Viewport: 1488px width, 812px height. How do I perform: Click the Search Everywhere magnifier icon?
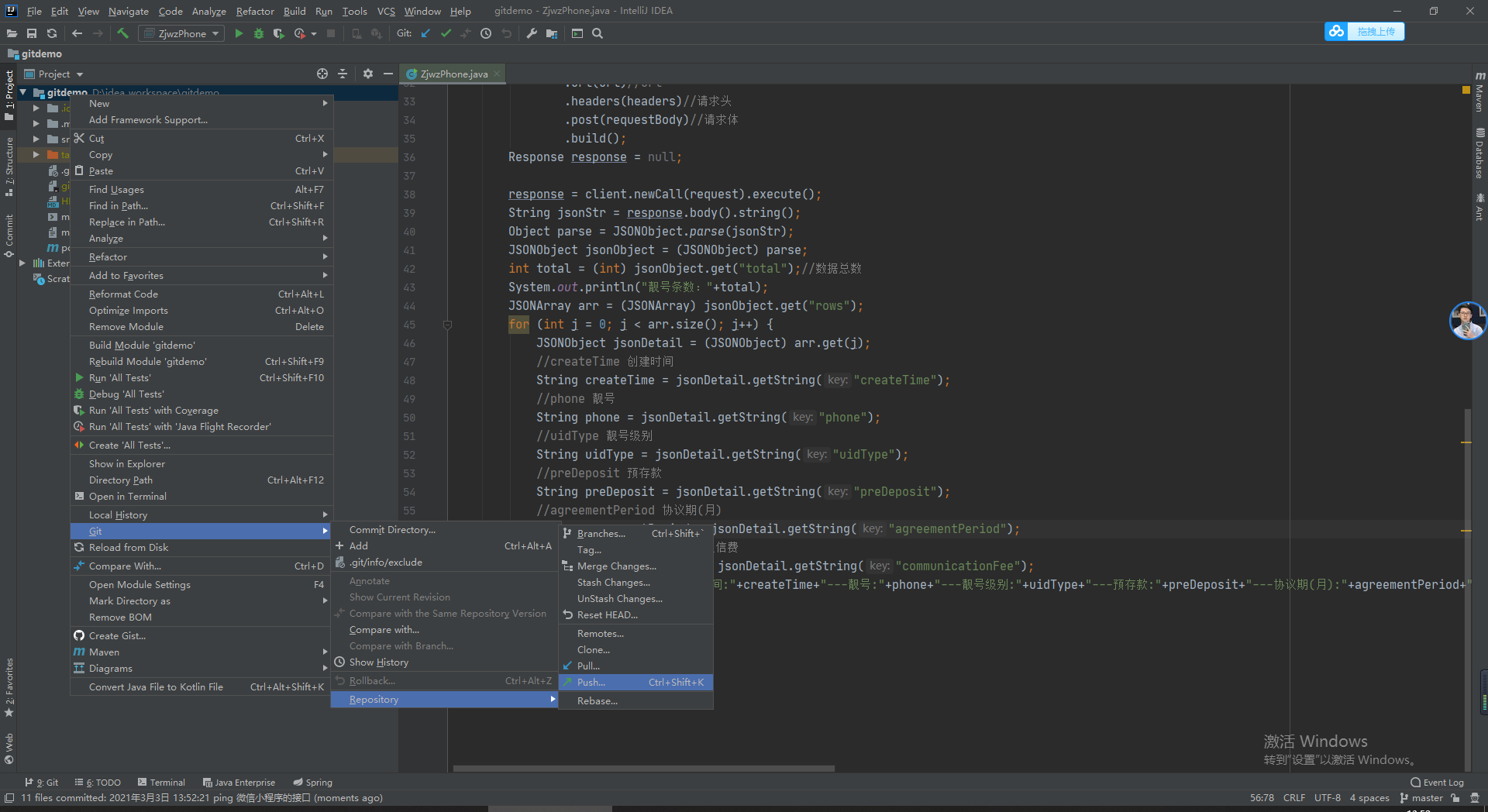pos(598,33)
